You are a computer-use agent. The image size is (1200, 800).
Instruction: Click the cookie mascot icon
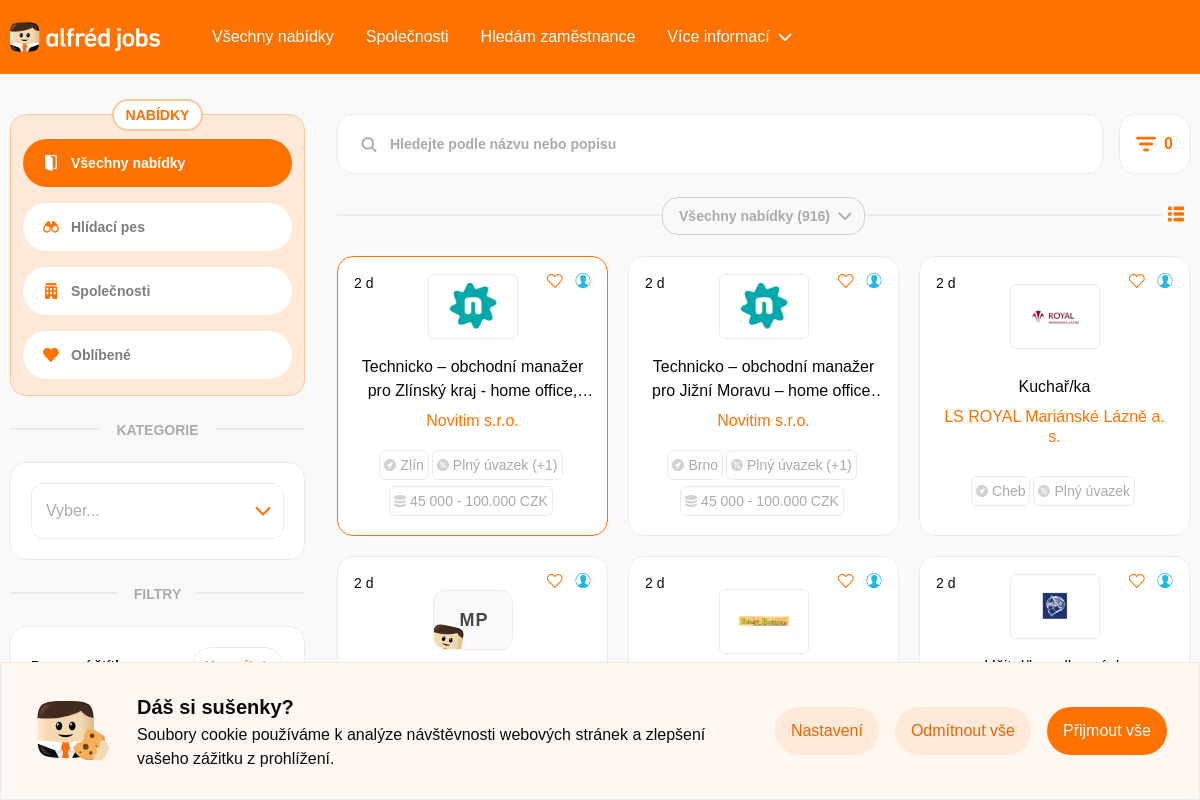(73, 731)
